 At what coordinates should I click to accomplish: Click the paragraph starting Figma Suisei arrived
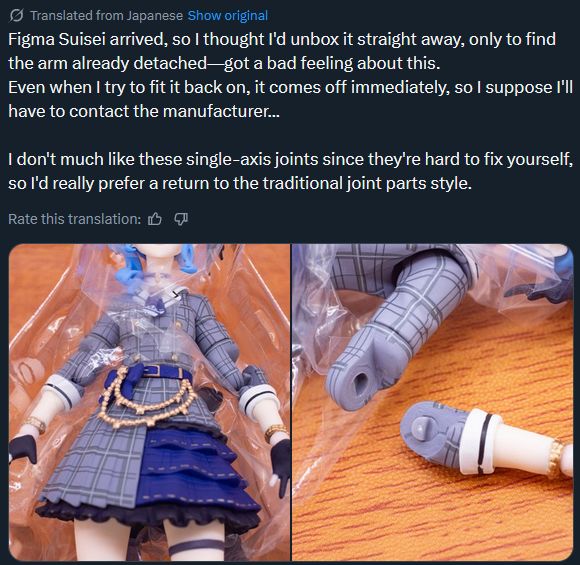[x=290, y=75]
